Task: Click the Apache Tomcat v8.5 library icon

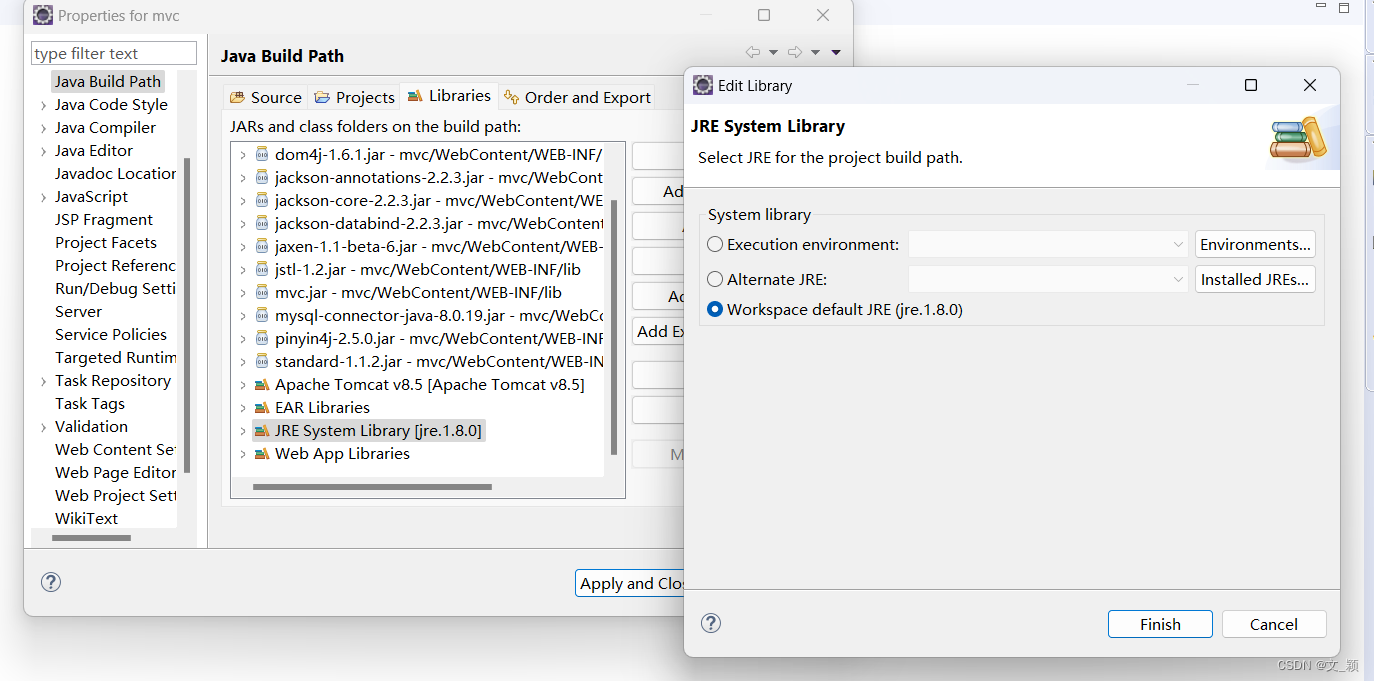Action: click(262, 385)
